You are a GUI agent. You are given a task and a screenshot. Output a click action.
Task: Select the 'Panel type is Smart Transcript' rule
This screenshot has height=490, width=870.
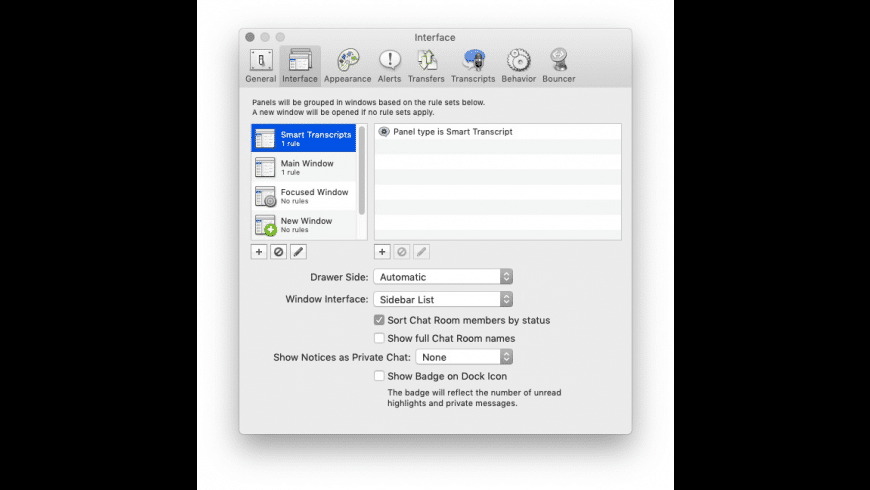(x=498, y=132)
